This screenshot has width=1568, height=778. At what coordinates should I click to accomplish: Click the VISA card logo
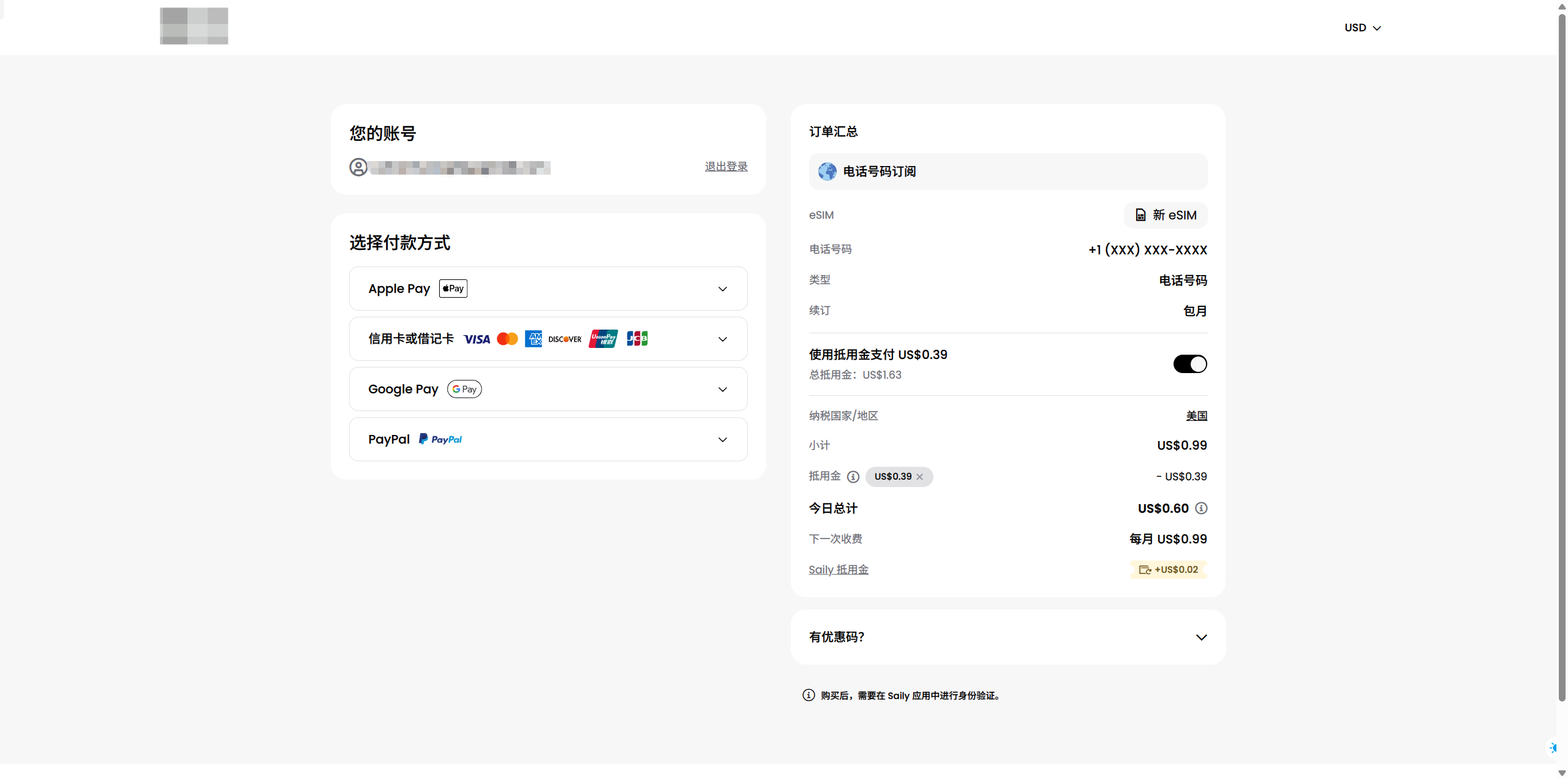477,339
